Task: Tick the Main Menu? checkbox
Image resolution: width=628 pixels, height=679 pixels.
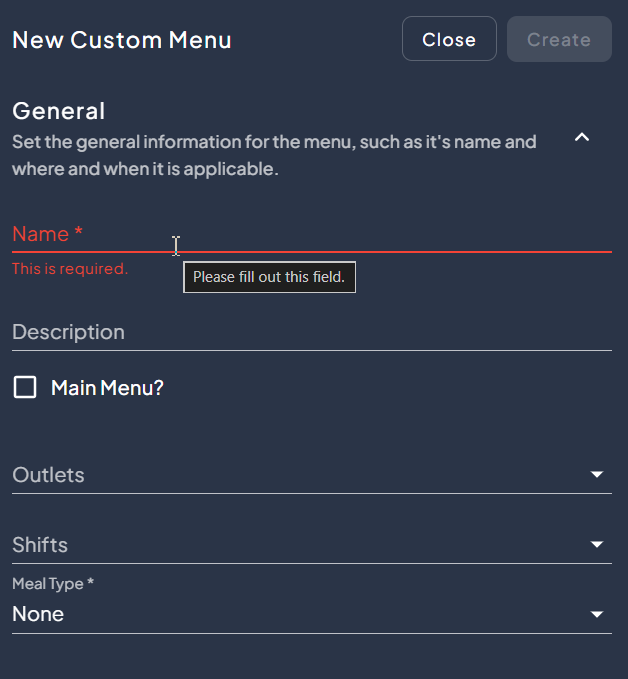Action: click(25, 387)
